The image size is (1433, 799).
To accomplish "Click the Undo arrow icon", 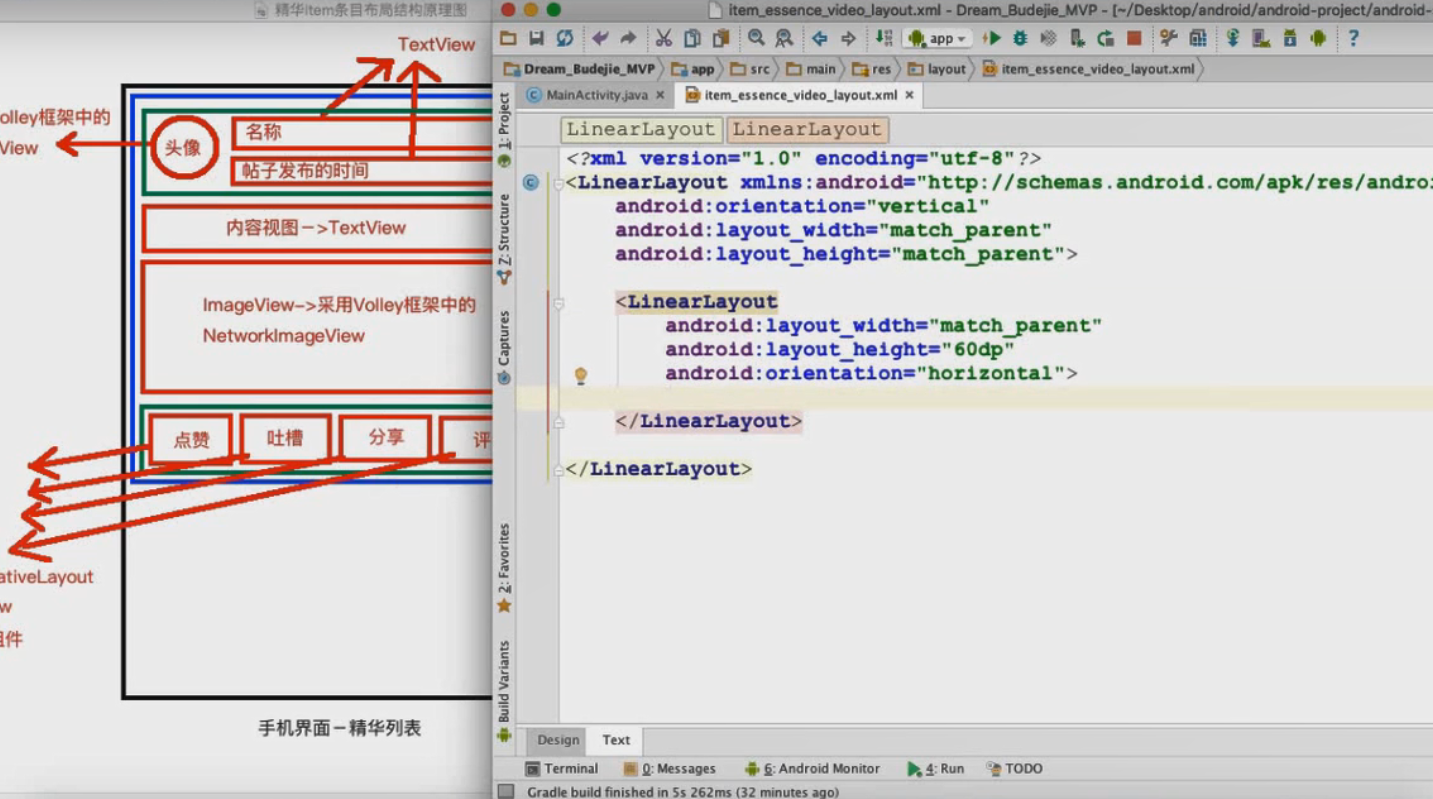I will pos(600,38).
